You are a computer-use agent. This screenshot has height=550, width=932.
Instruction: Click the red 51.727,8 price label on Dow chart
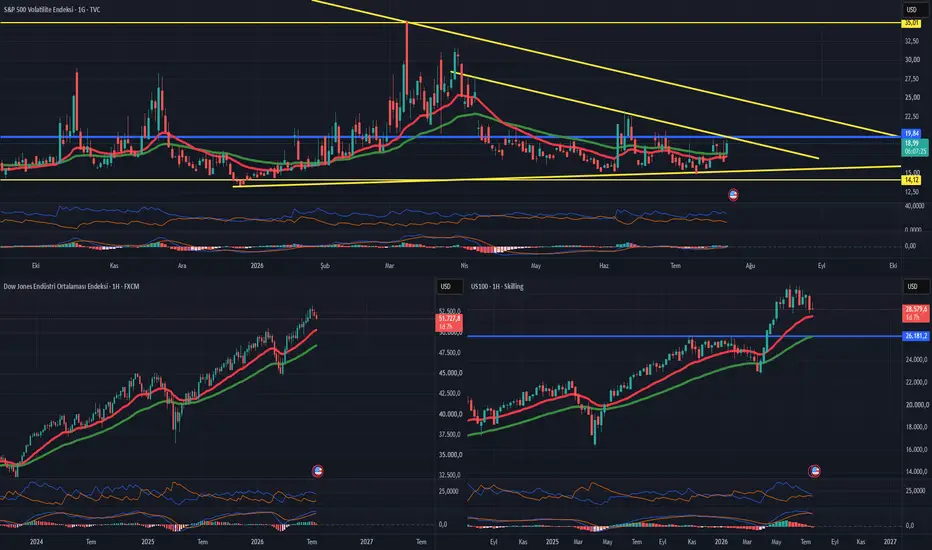(x=450, y=323)
